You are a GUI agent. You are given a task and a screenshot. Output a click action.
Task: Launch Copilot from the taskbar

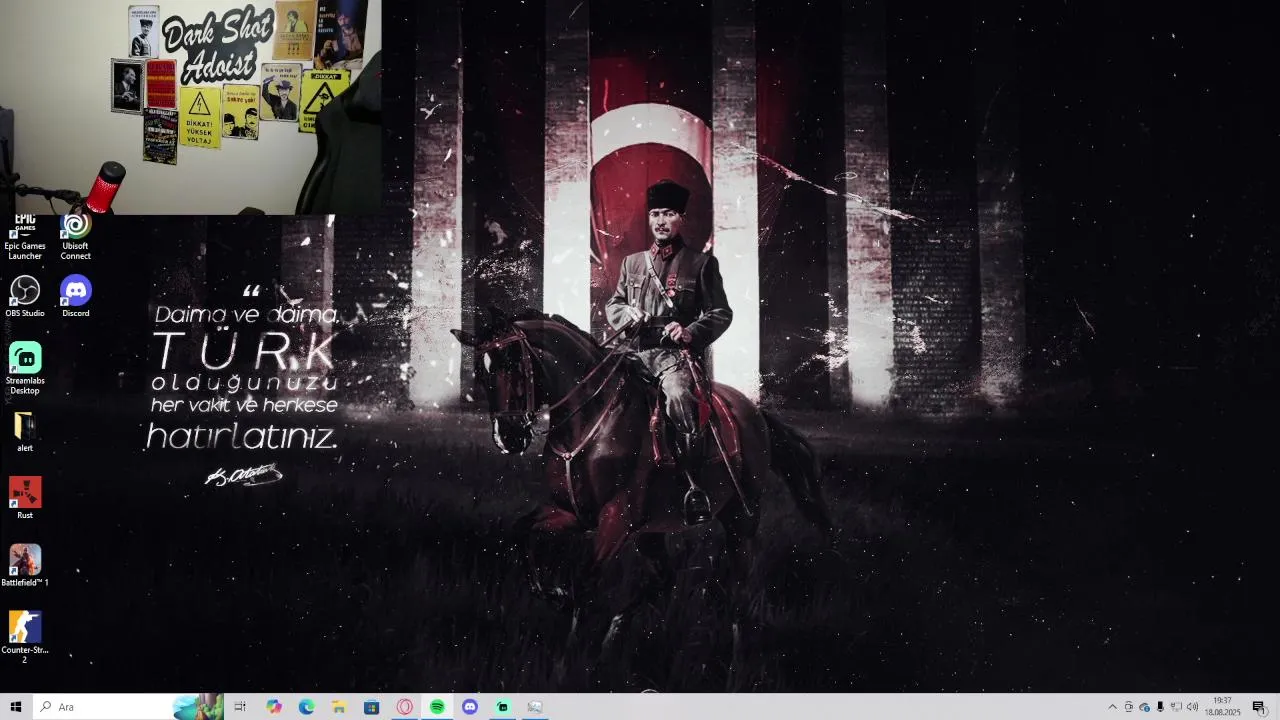click(274, 707)
